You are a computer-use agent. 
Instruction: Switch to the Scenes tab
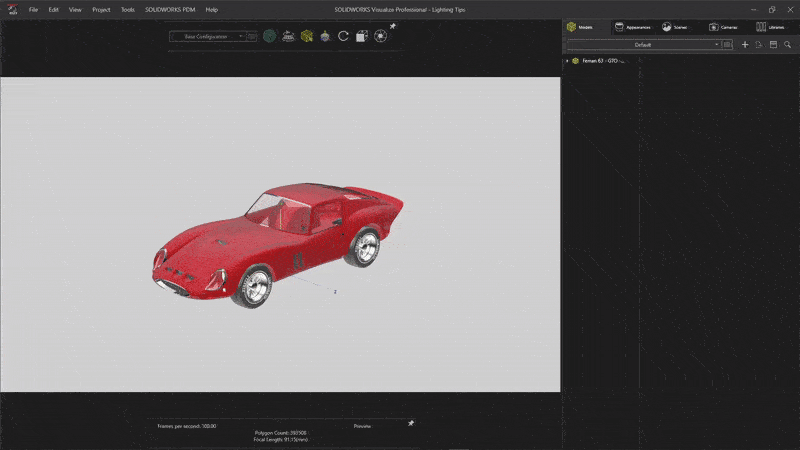point(675,27)
